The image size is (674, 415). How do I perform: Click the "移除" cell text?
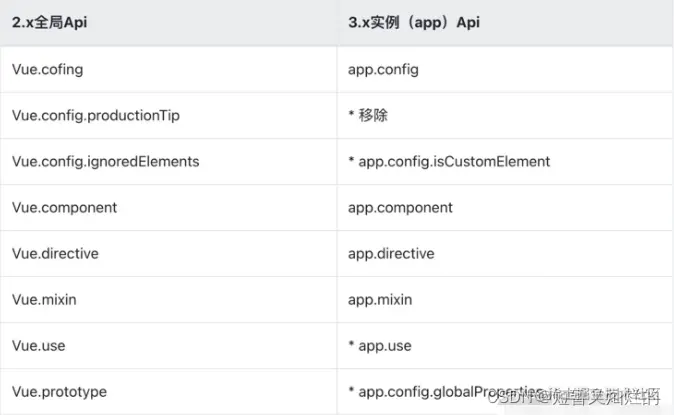pos(373,116)
